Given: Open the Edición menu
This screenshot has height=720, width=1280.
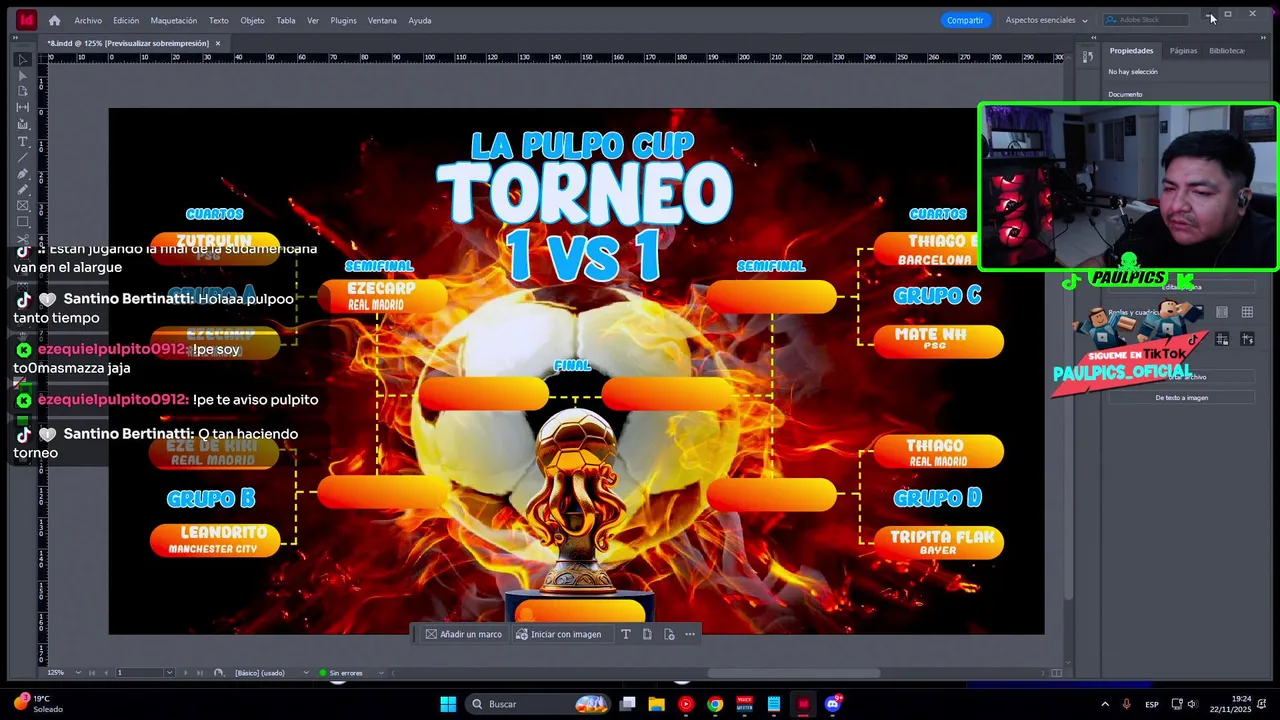Looking at the screenshot, I should [126, 20].
